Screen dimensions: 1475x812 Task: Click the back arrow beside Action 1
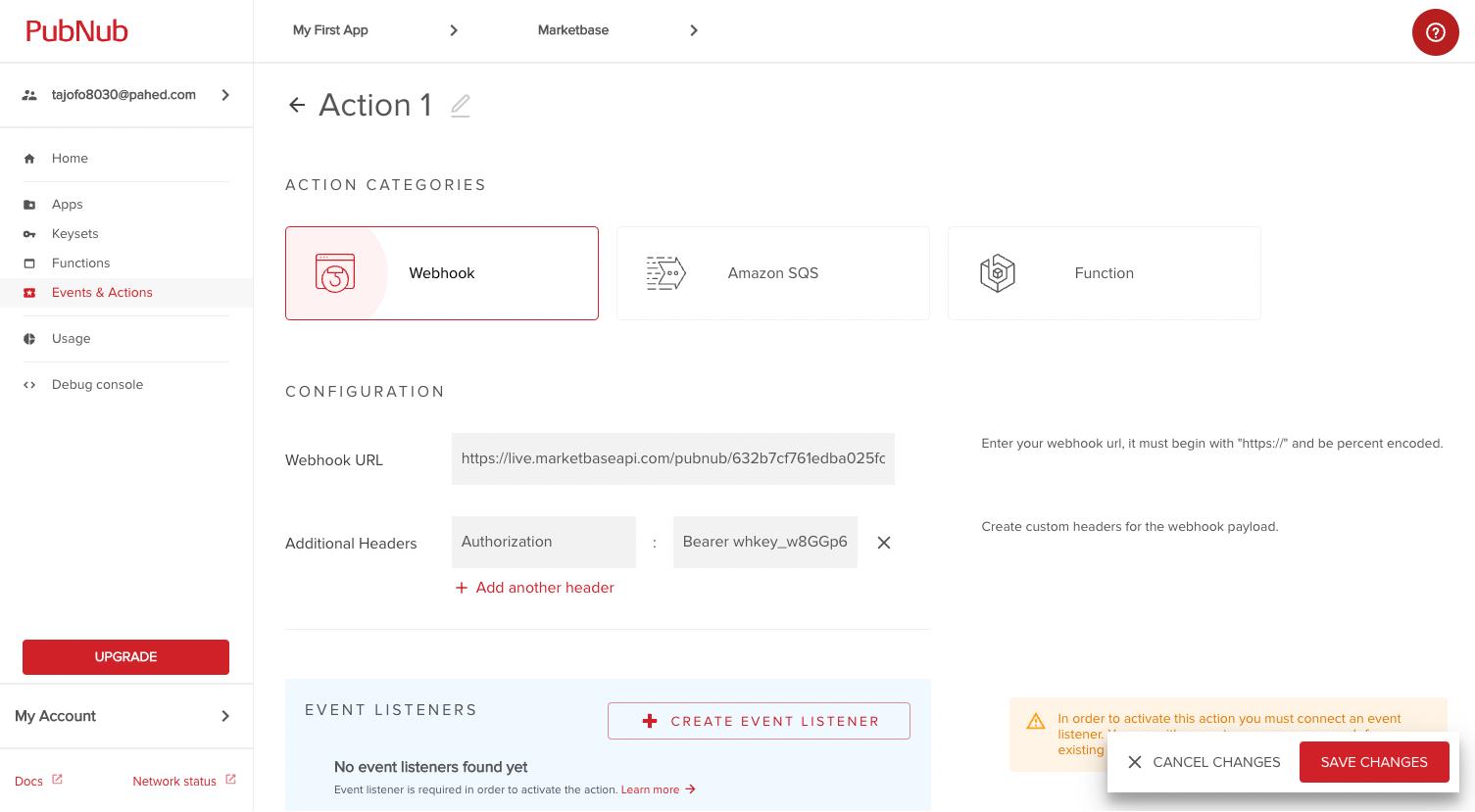(x=297, y=105)
